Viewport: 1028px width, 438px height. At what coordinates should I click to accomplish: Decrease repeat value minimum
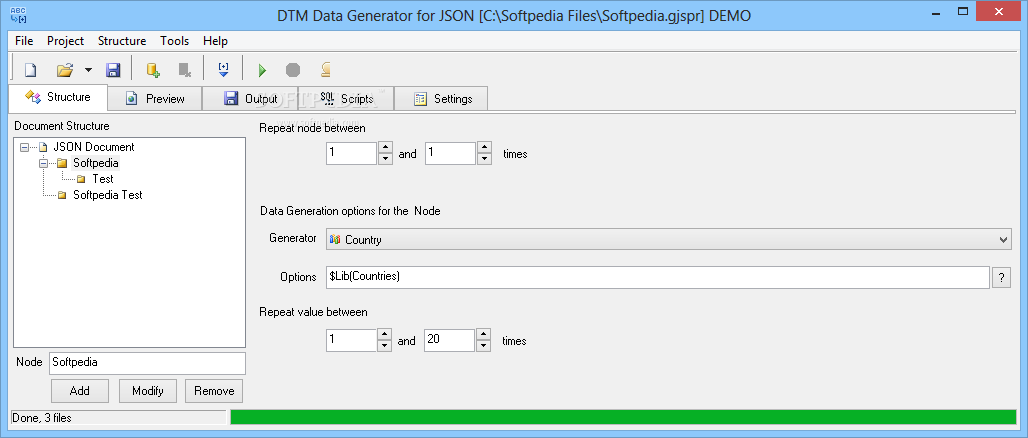click(x=385, y=346)
